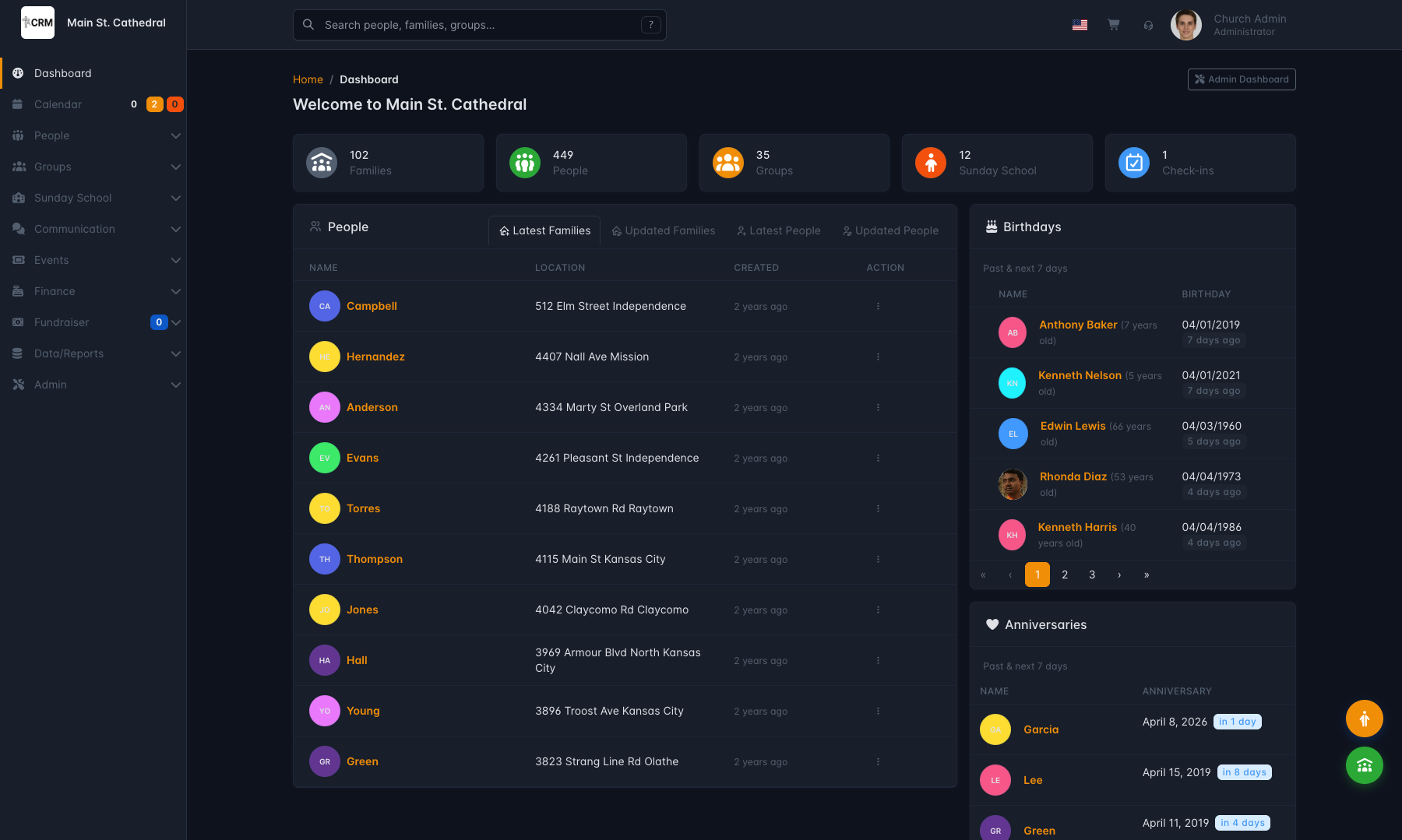Viewport: 1402px width, 840px height.
Task: Open Anthony Baker's birthday profile
Action: (1078, 325)
